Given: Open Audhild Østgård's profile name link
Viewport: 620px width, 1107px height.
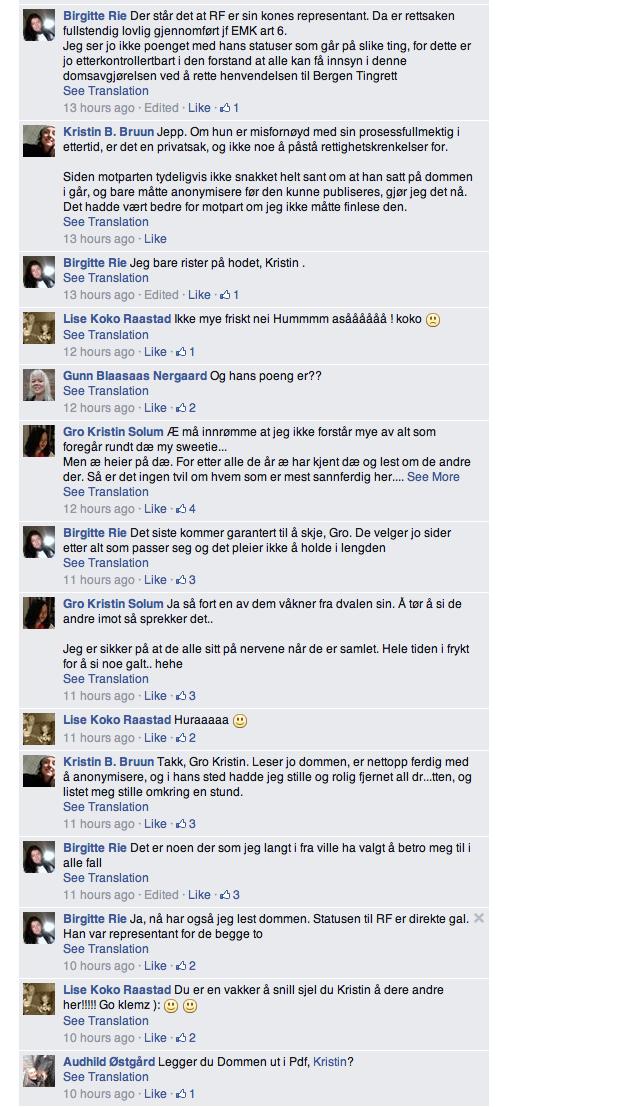Looking at the screenshot, I should pyautogui.click(x=109, y=1062).
